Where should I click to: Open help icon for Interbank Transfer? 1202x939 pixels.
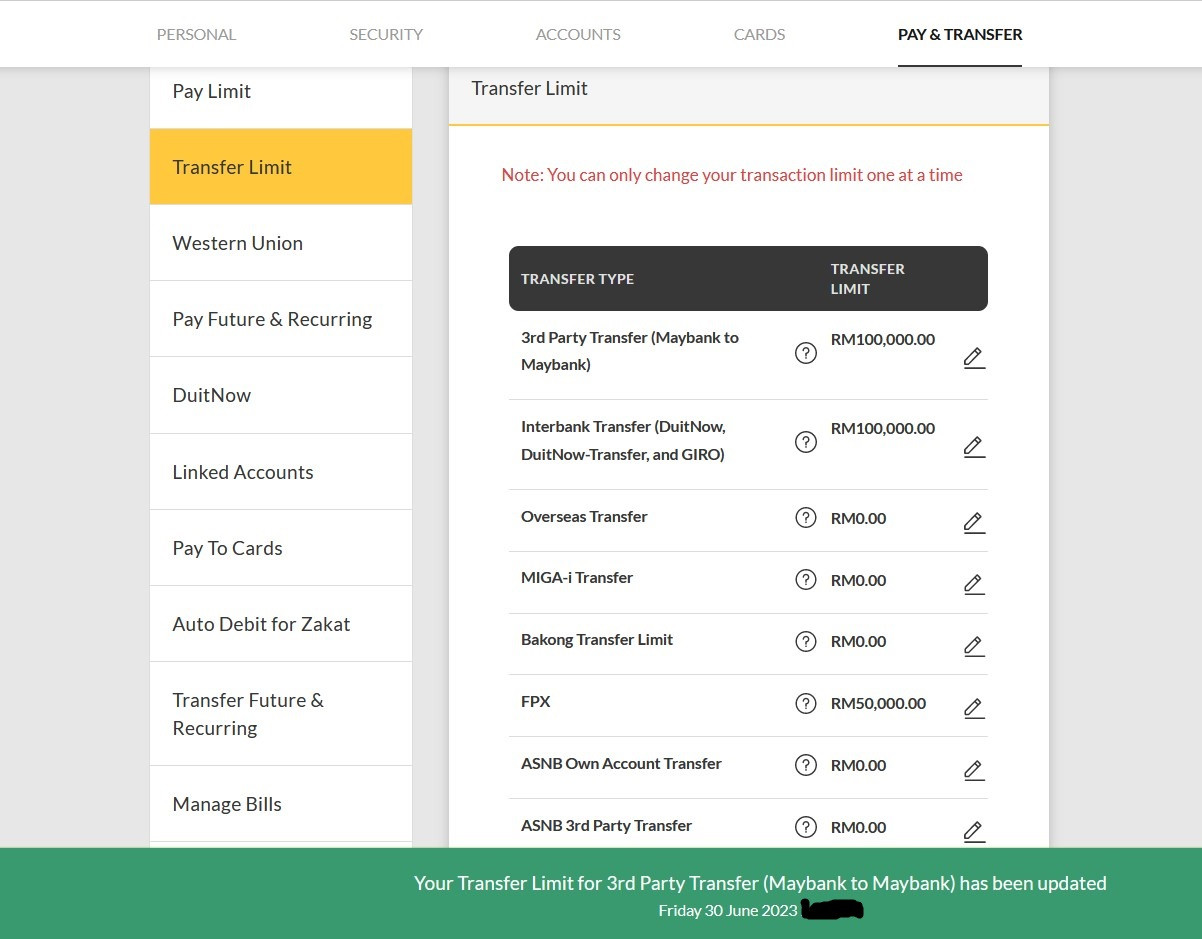(806, 442)
